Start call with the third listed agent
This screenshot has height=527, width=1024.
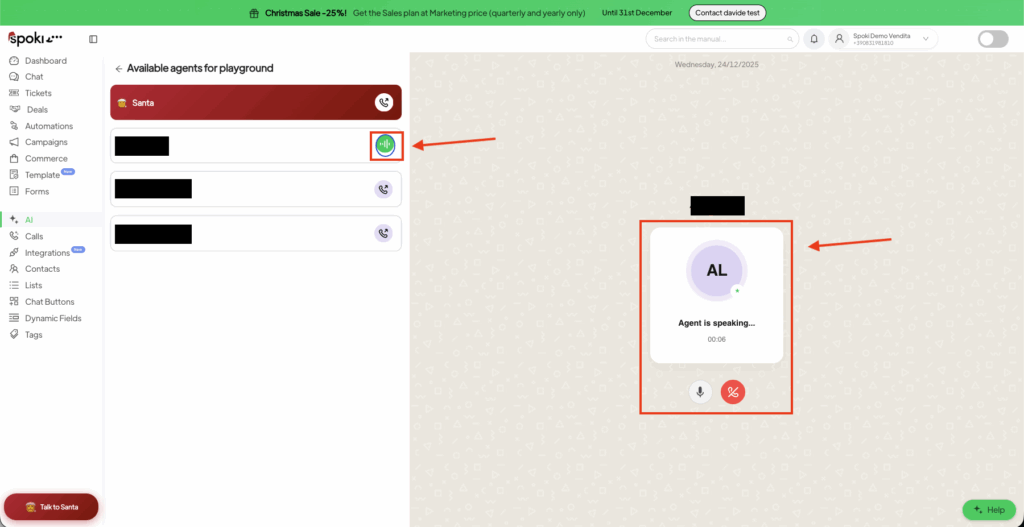click(x=384, y=189)
